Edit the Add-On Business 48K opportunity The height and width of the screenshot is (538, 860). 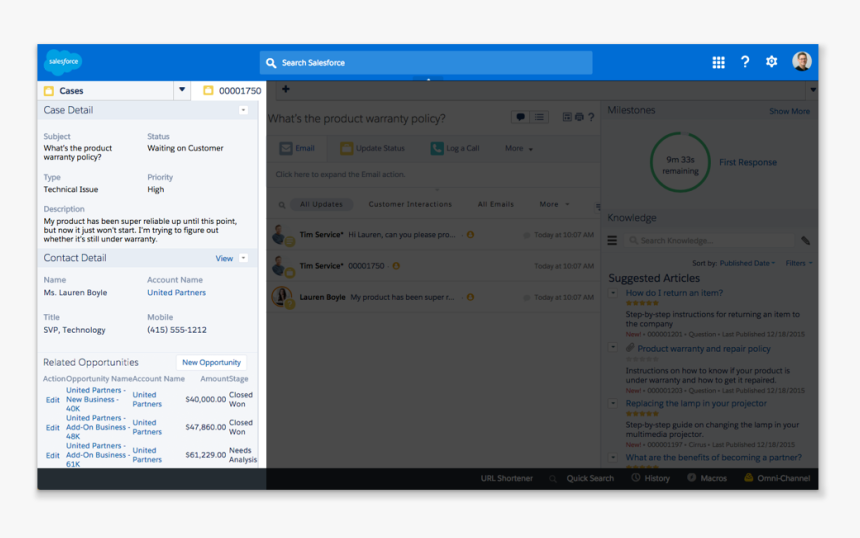click(53, 428)
